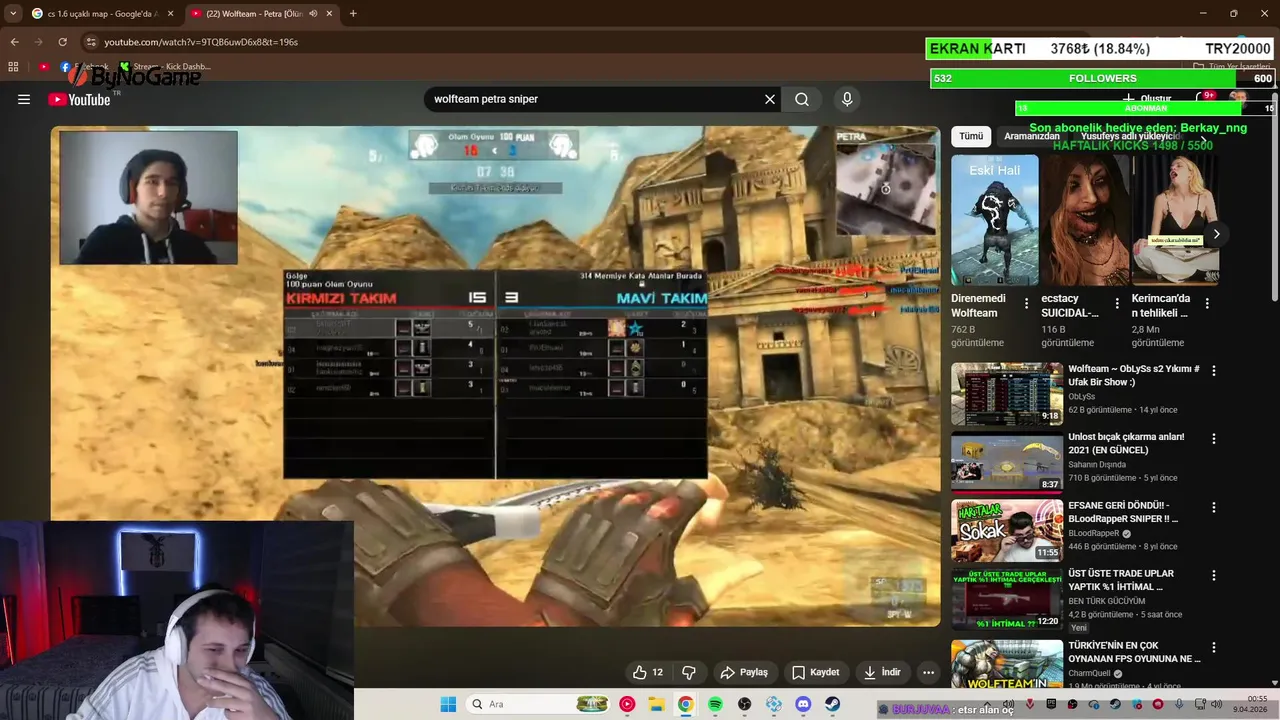
Task: Open Discord from the taskbar
Action: [x=803, y=704]
